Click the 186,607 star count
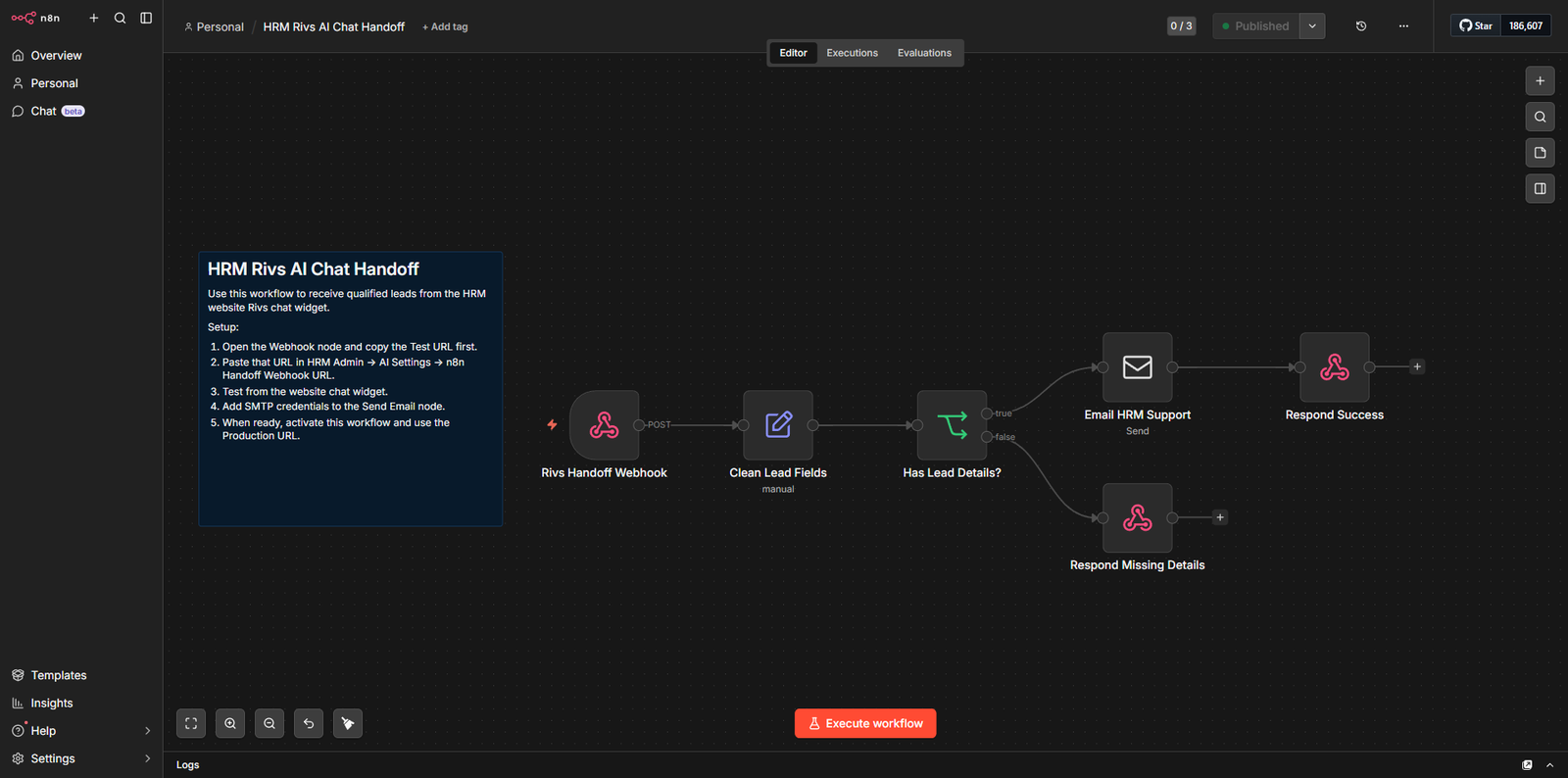 click(1526, 26)
